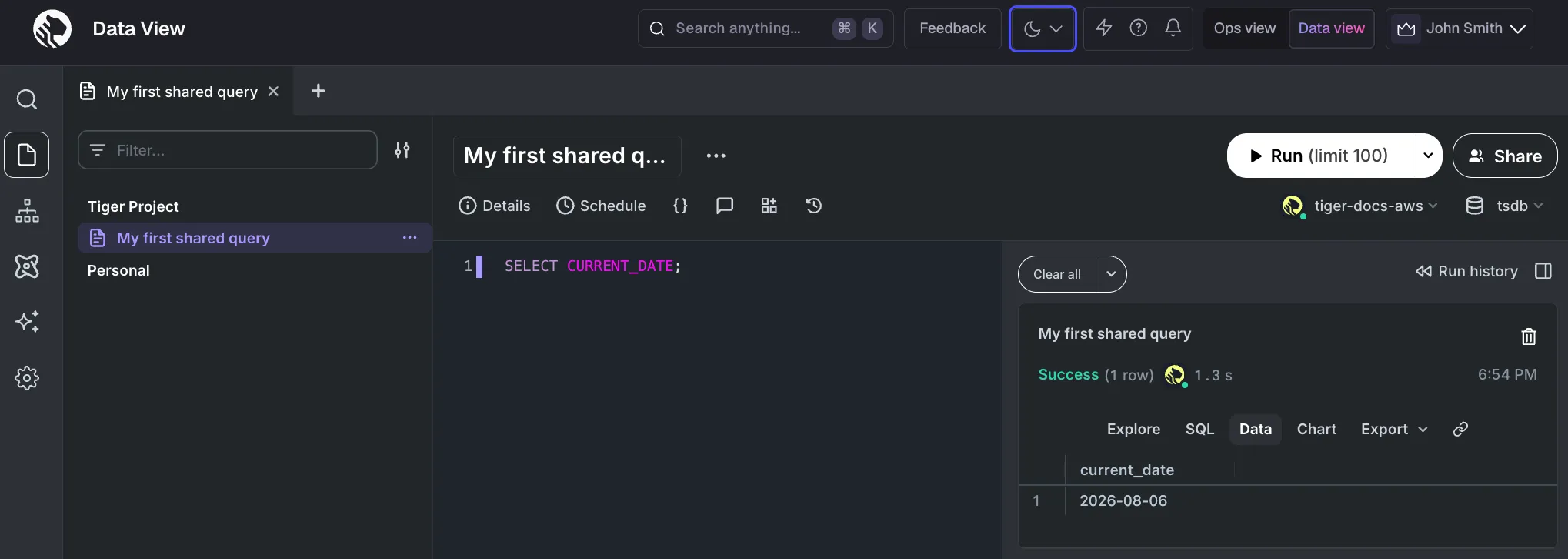Viewport: 1568px width, 559px height.
Task: Click the Share button
Action: pos(1505,156)
